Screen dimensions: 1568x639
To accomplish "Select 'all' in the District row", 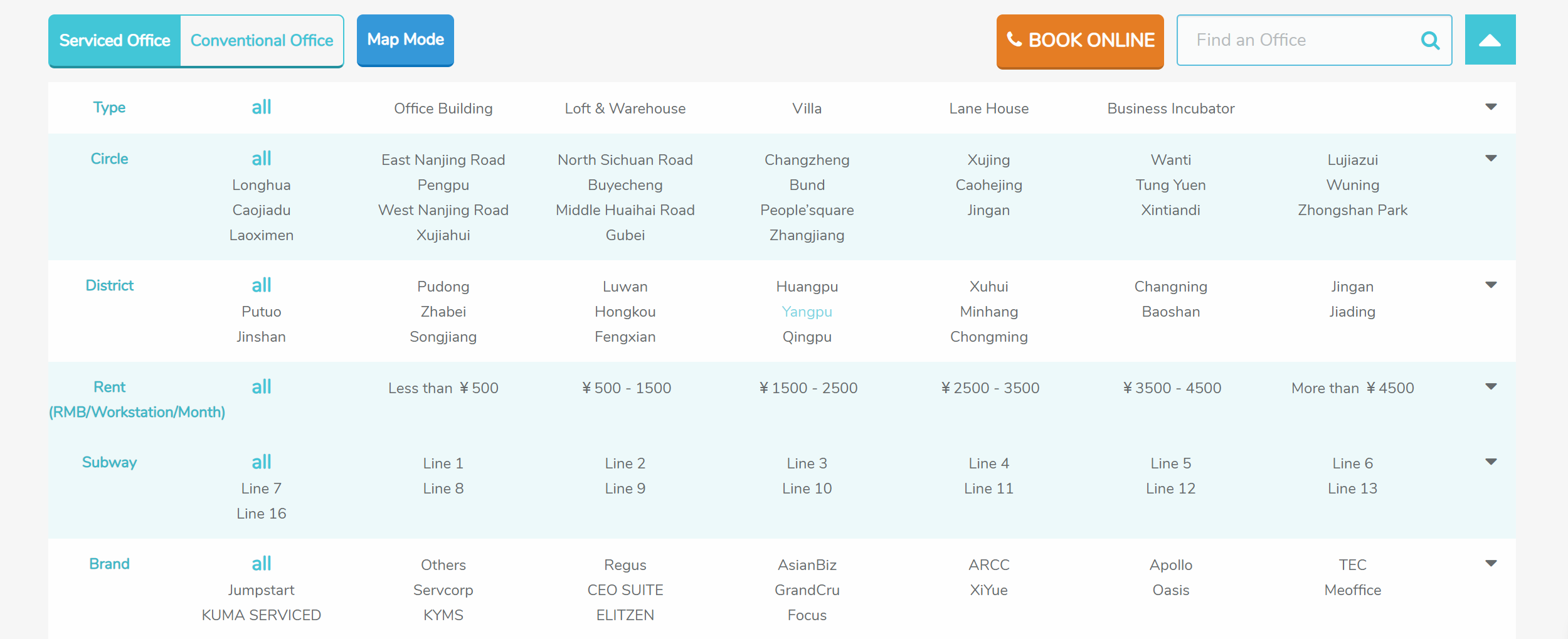I will (262, 285).
